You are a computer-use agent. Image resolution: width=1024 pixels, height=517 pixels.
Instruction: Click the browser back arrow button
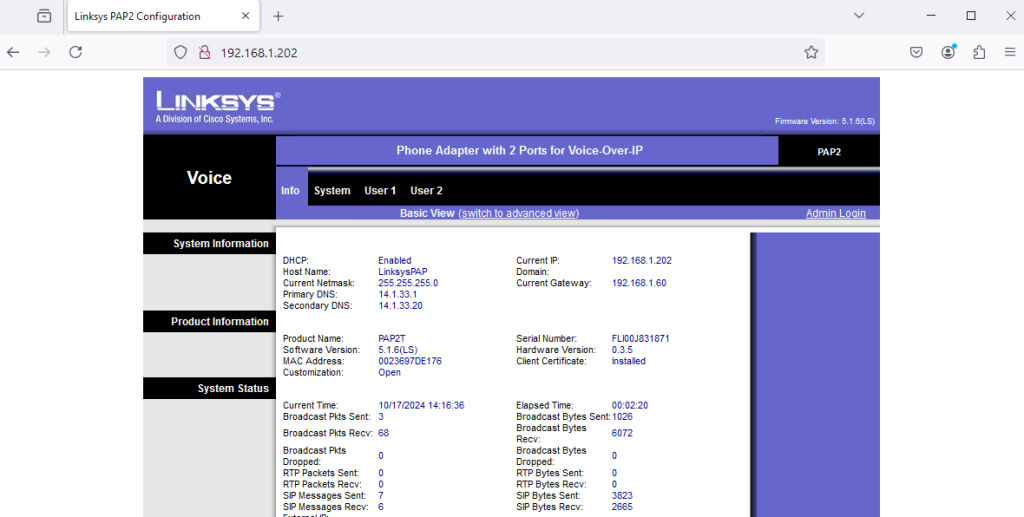tap(14, 52)
